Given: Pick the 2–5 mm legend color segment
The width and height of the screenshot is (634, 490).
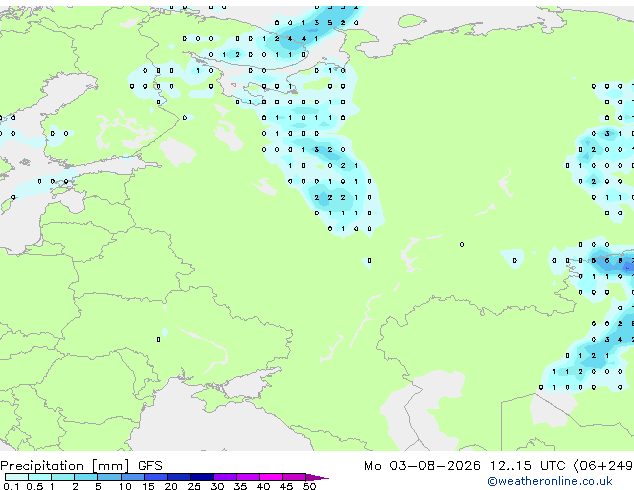Looking at the screenshot, I should pos(86,477).
